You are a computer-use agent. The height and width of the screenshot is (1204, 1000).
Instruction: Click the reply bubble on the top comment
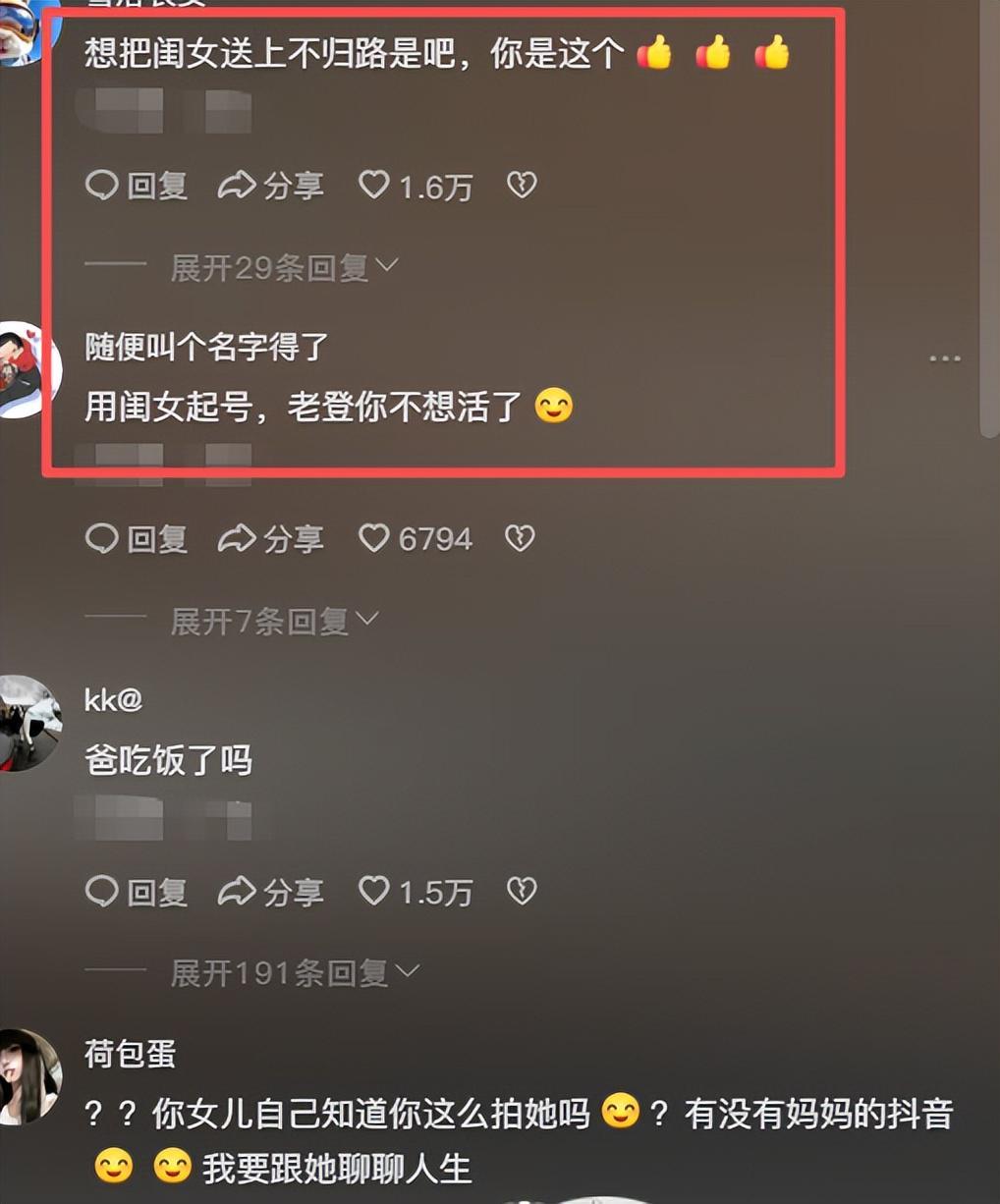coord(137,185)
